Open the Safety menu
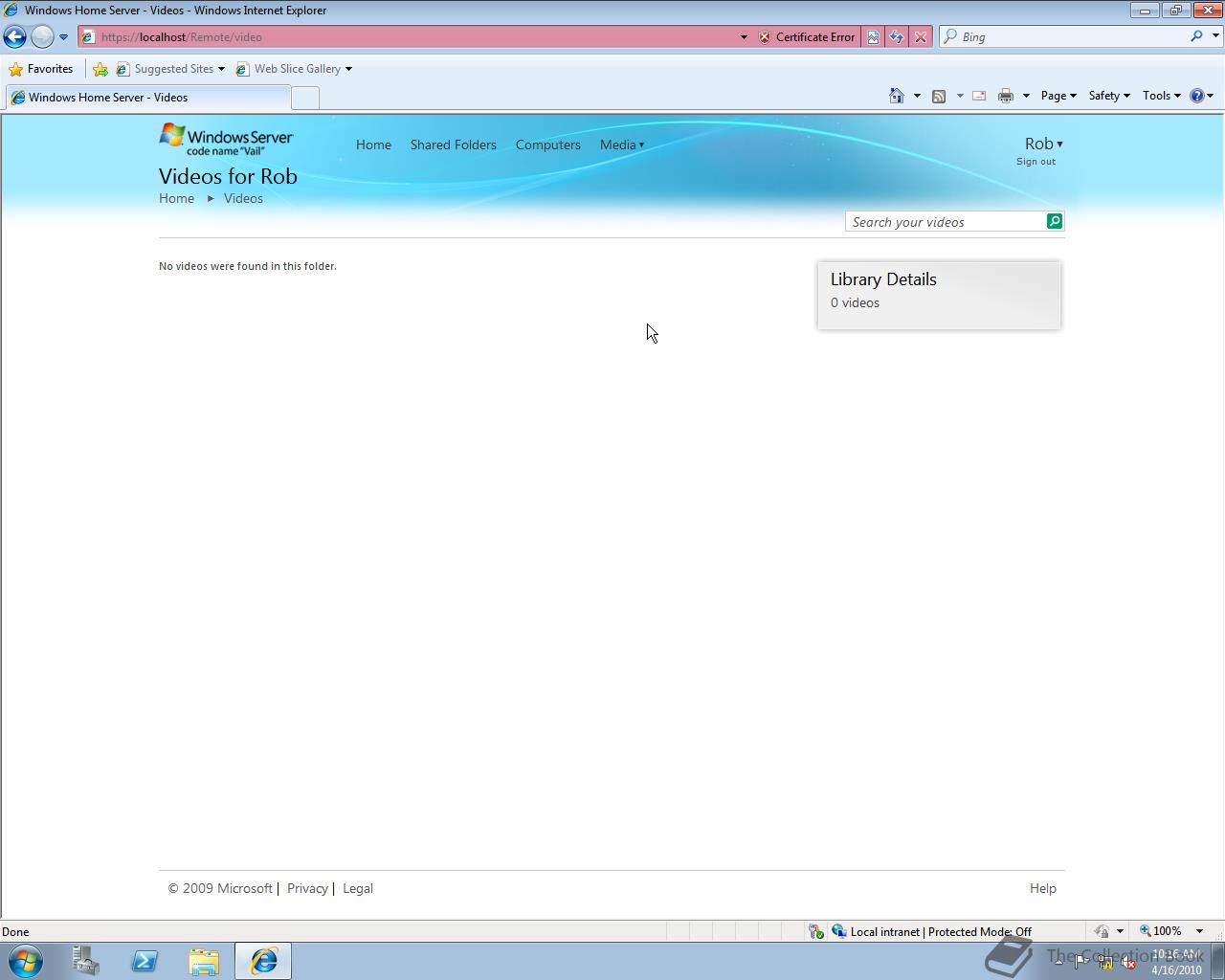Image resolution: width=1225 pixels, height=980 pixels. click(1109, 96)
